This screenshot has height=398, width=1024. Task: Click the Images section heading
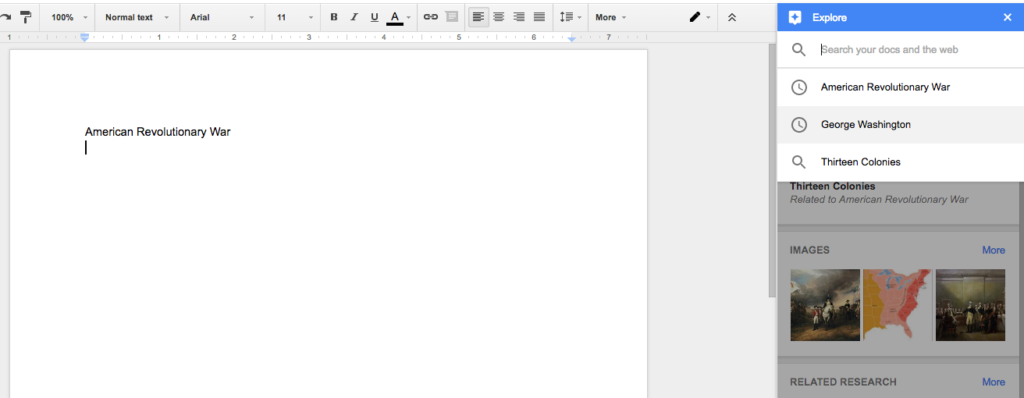(x=810, y=250)
